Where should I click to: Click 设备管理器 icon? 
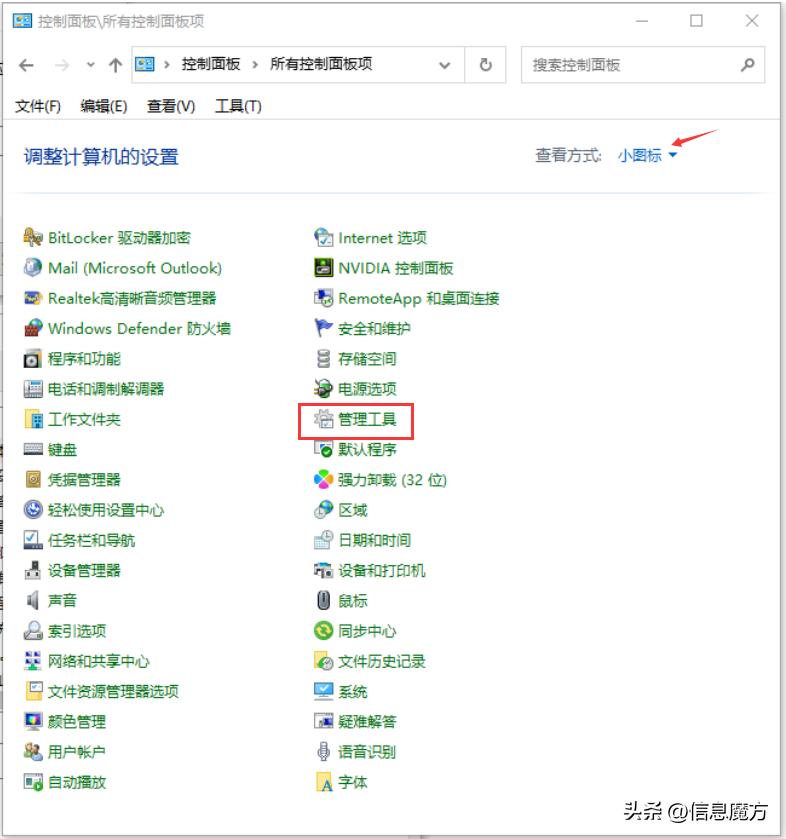[x=33, y=570]
